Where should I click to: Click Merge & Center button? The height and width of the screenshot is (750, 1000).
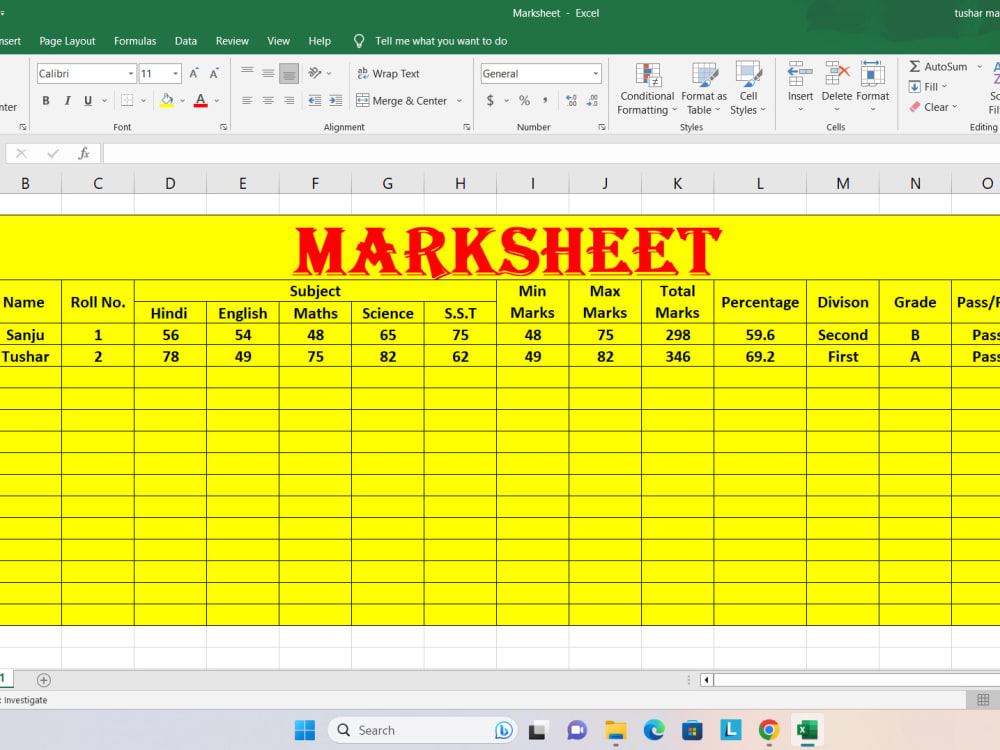(402, 101)
